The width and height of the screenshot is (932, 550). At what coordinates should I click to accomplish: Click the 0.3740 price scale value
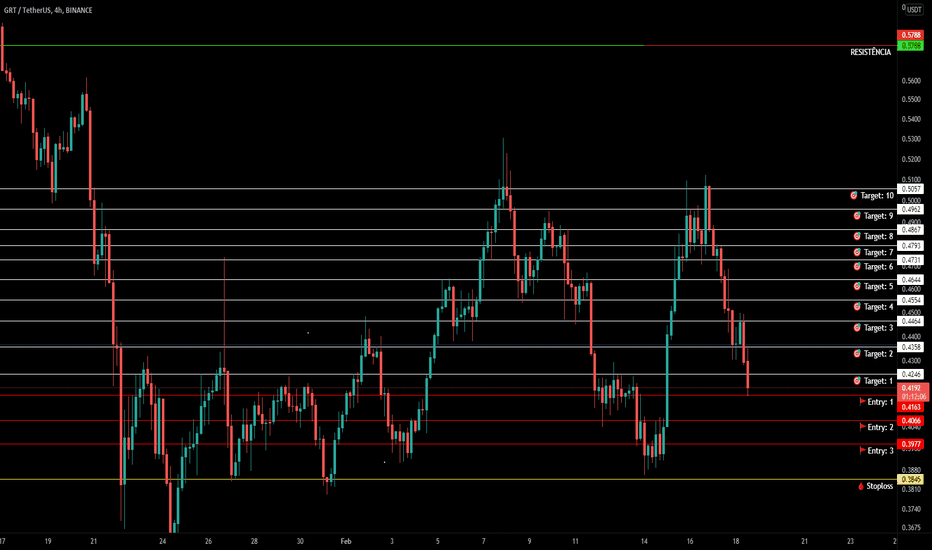point(911,509)
